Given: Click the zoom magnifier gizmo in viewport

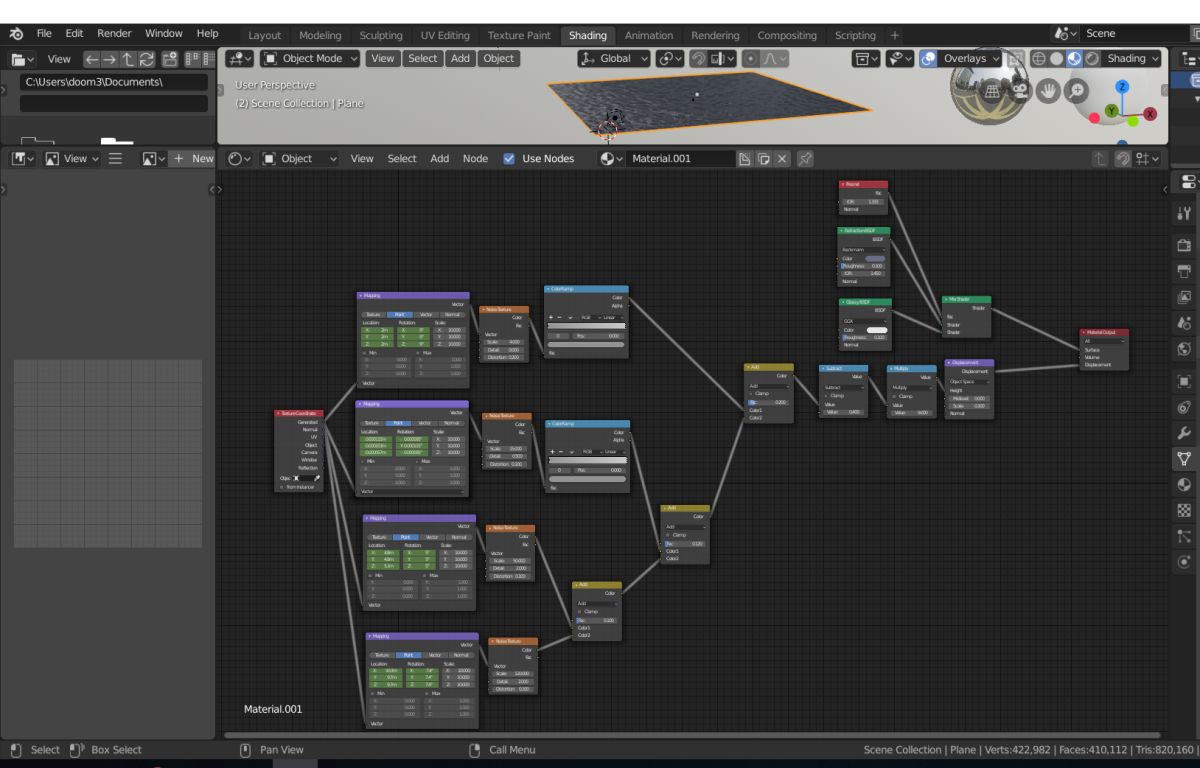Looking at the screenshot, I should pyautogui.click(x=1077, y=91).
